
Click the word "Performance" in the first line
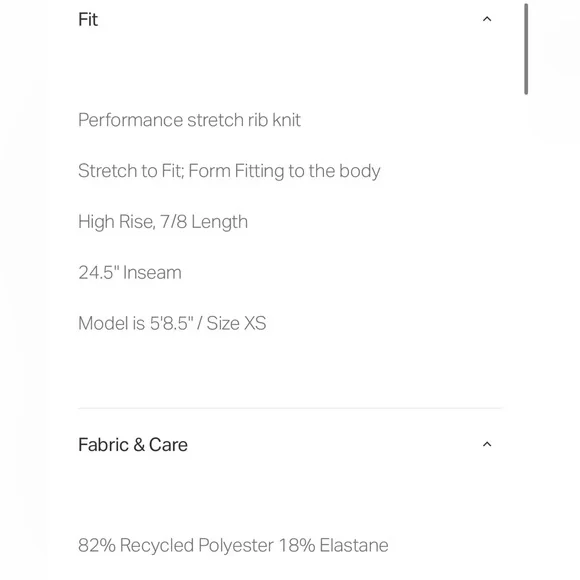point(131,120)
